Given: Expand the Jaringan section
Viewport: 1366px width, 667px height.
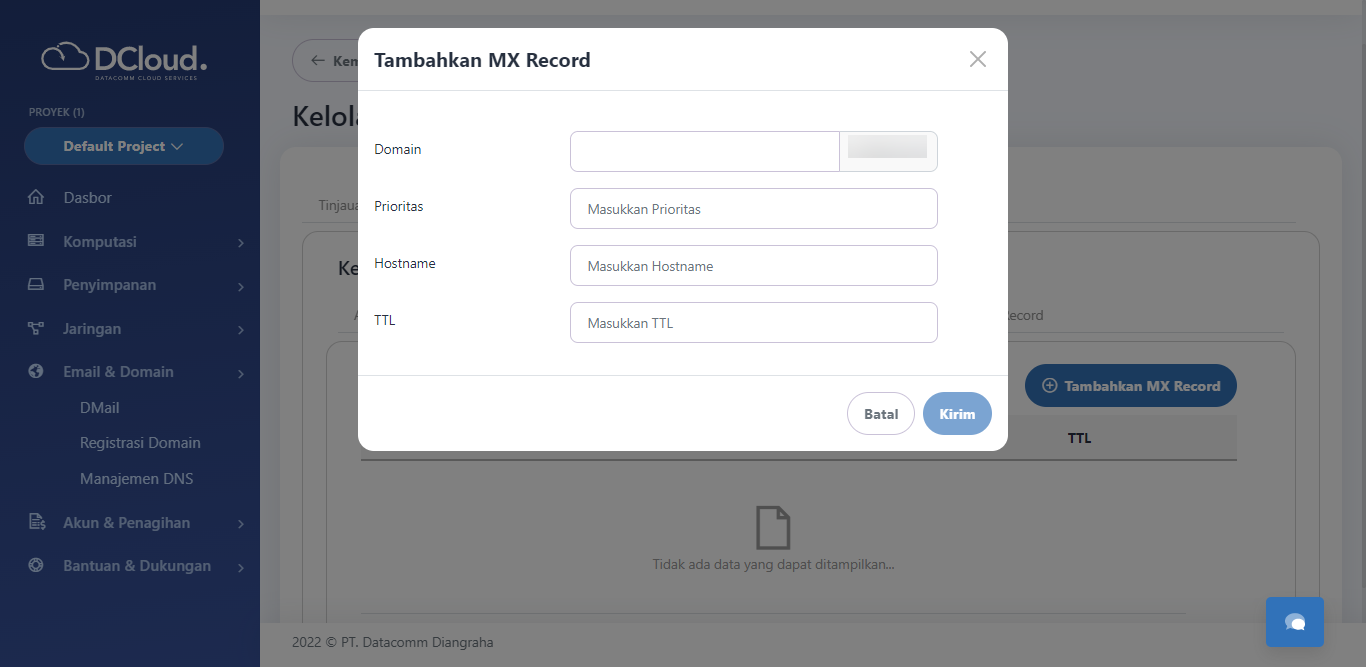Looking at the screenshot, I should [x=240, y=328].
